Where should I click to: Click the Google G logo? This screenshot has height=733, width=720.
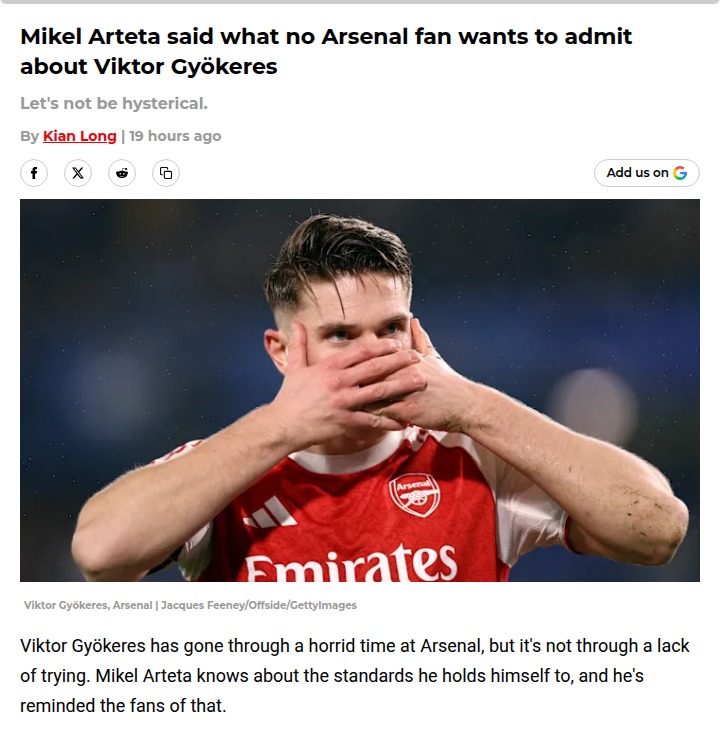click(680, 173)
